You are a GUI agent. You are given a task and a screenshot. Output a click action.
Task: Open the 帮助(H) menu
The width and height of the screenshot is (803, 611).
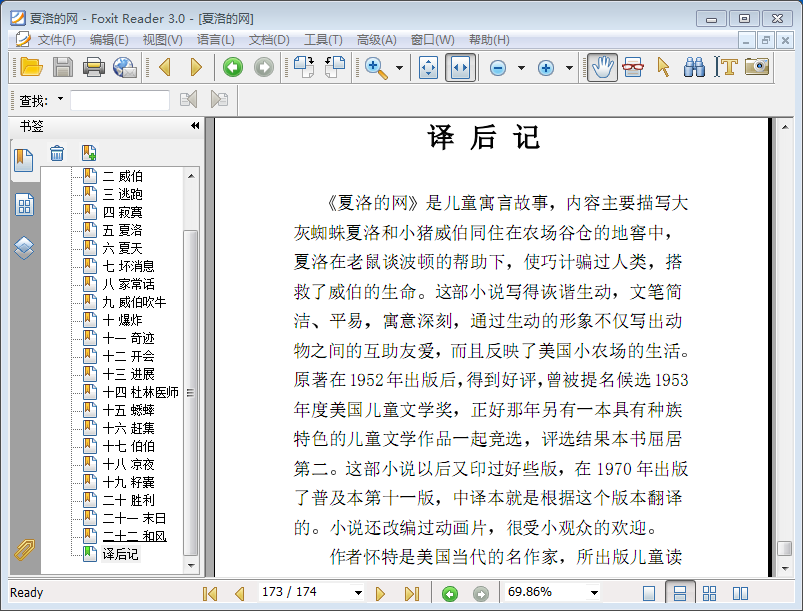[489, 40]
